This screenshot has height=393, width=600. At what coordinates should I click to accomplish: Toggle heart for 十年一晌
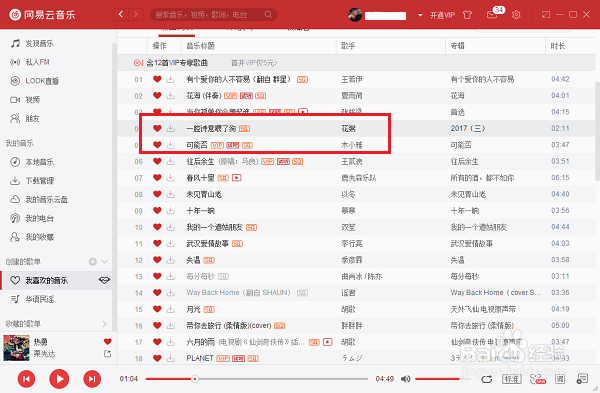click(157, 210)
